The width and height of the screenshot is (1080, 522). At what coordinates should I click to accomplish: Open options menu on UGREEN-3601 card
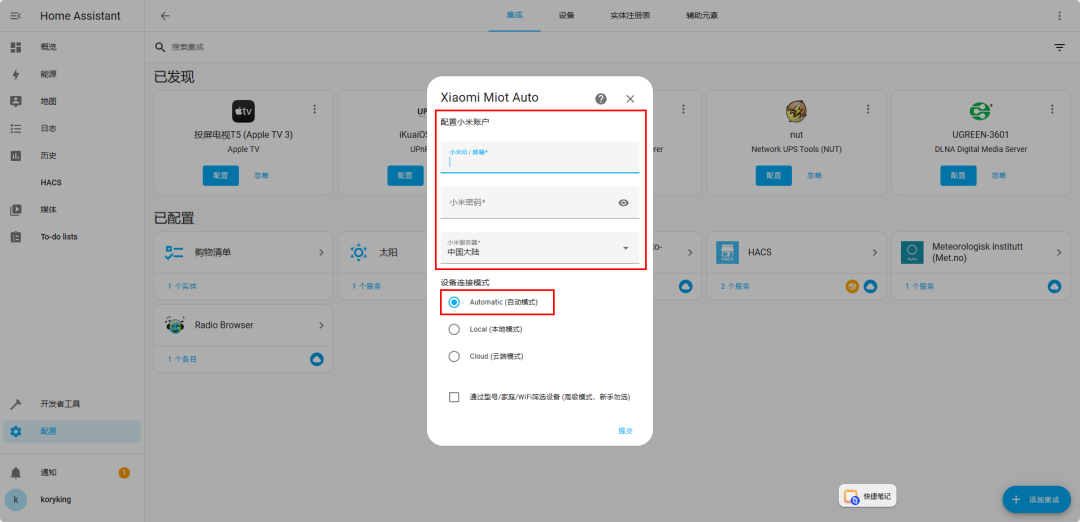point(1052,109)
